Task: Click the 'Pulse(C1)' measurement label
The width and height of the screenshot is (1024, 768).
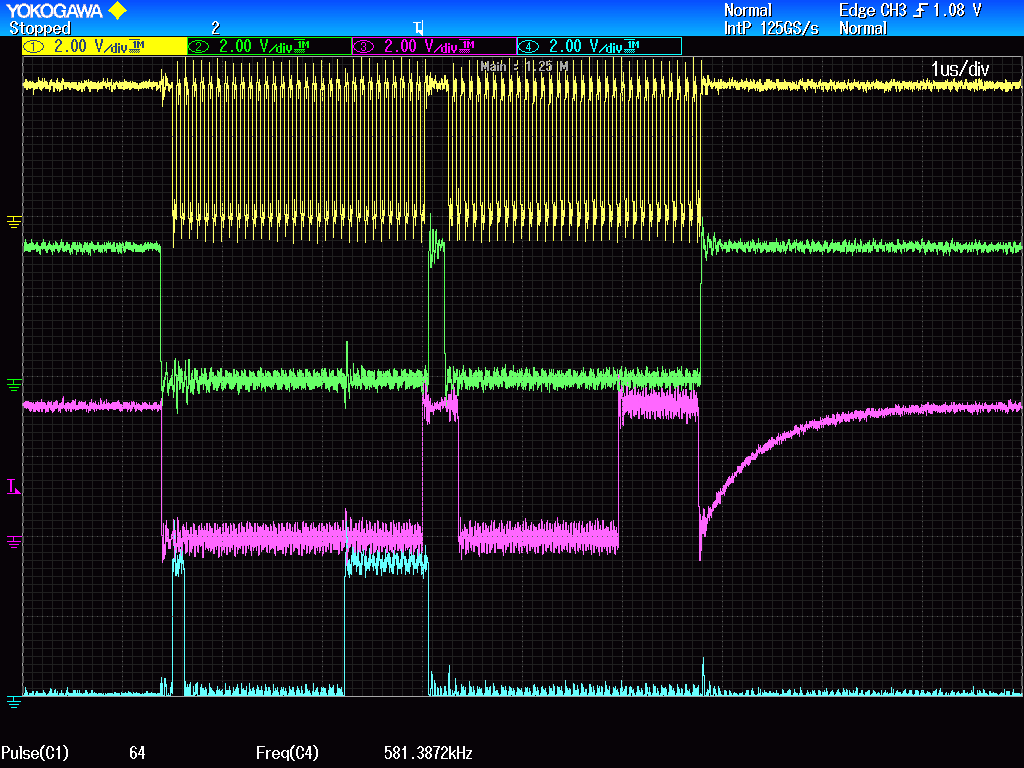Action: click(35, 753)
